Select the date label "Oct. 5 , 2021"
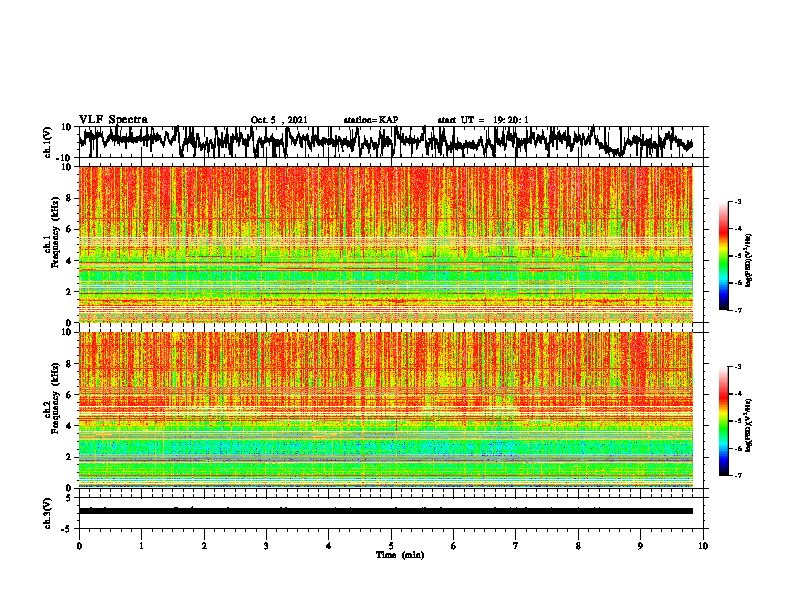 click(x=279, y=120)
